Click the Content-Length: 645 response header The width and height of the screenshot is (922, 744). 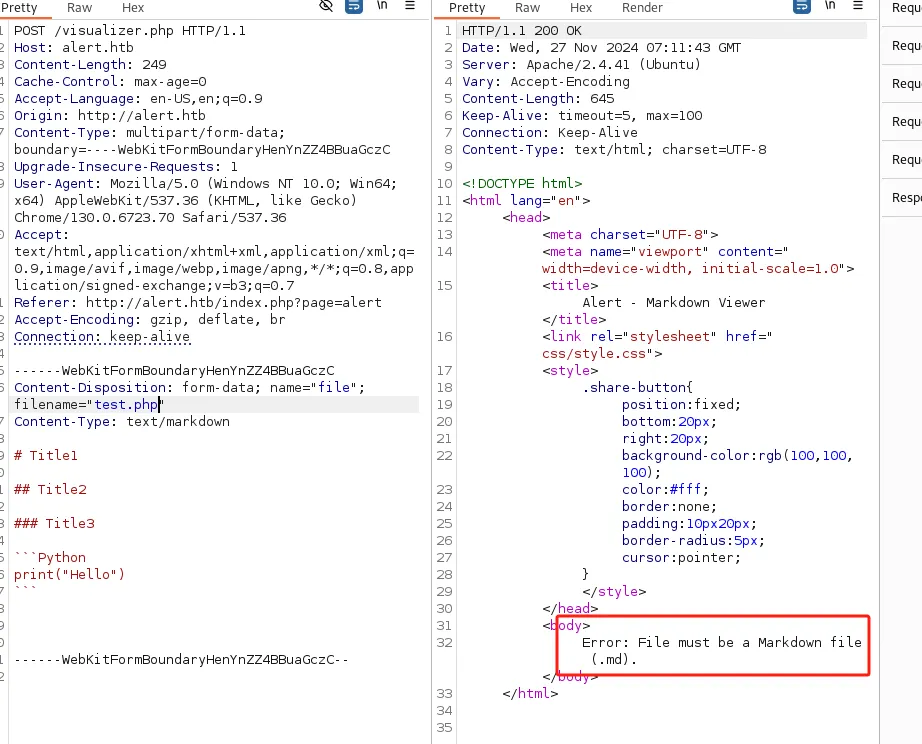(x=538, y=99)
